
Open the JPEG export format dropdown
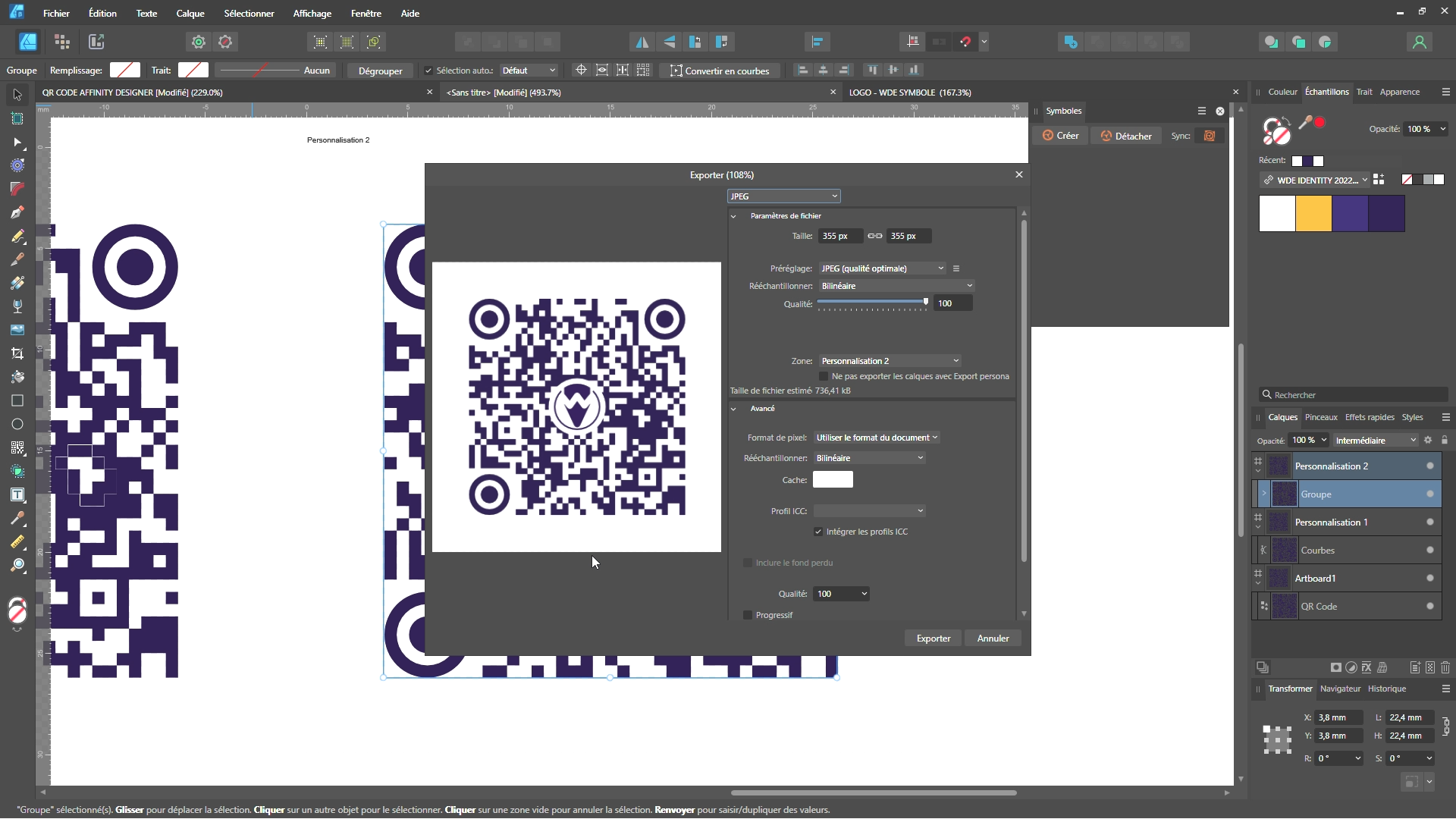click(x=783, y=196)
